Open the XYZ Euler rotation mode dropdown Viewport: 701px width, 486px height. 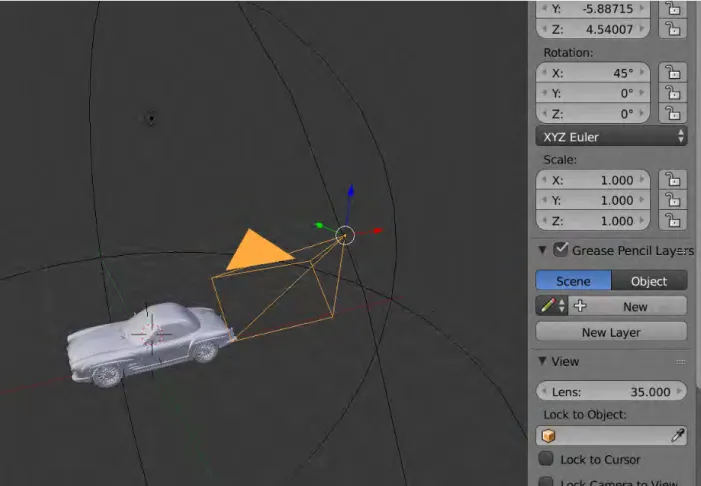(611, 137)
